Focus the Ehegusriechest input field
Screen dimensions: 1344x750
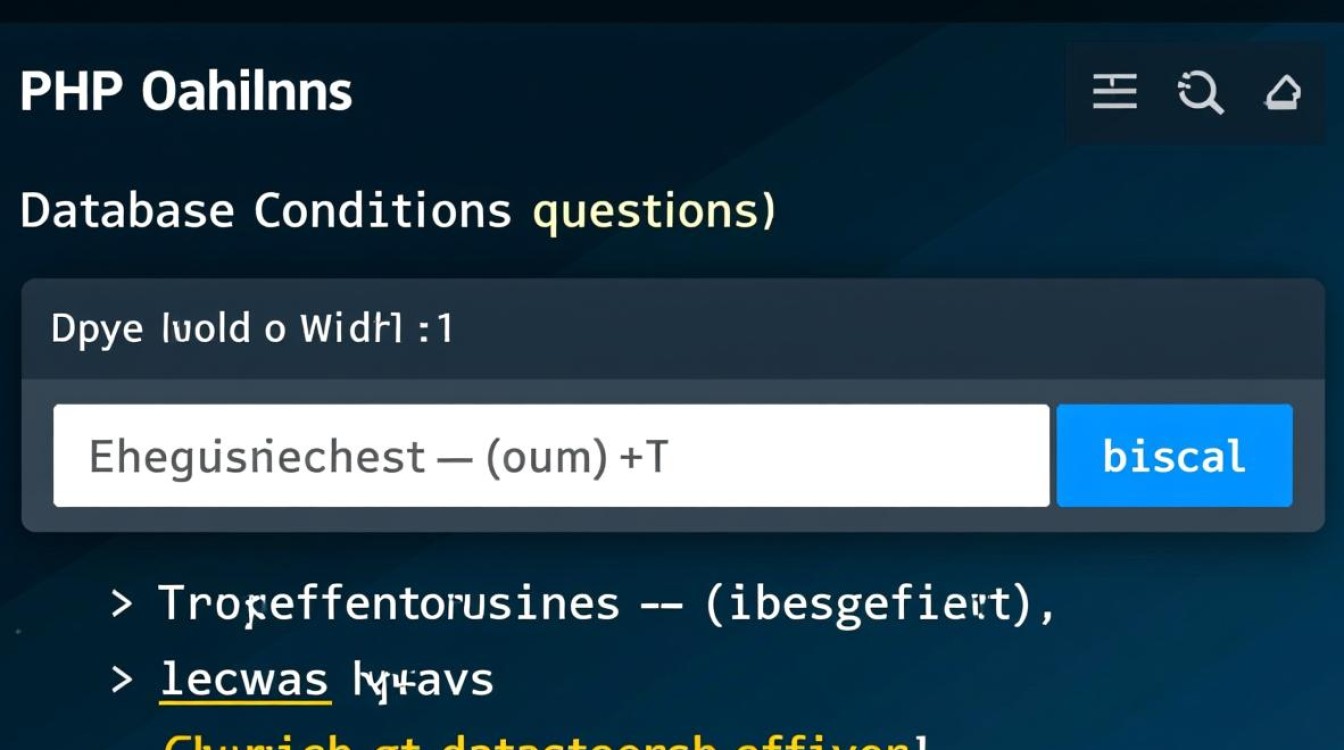click(x=550, y=456)
